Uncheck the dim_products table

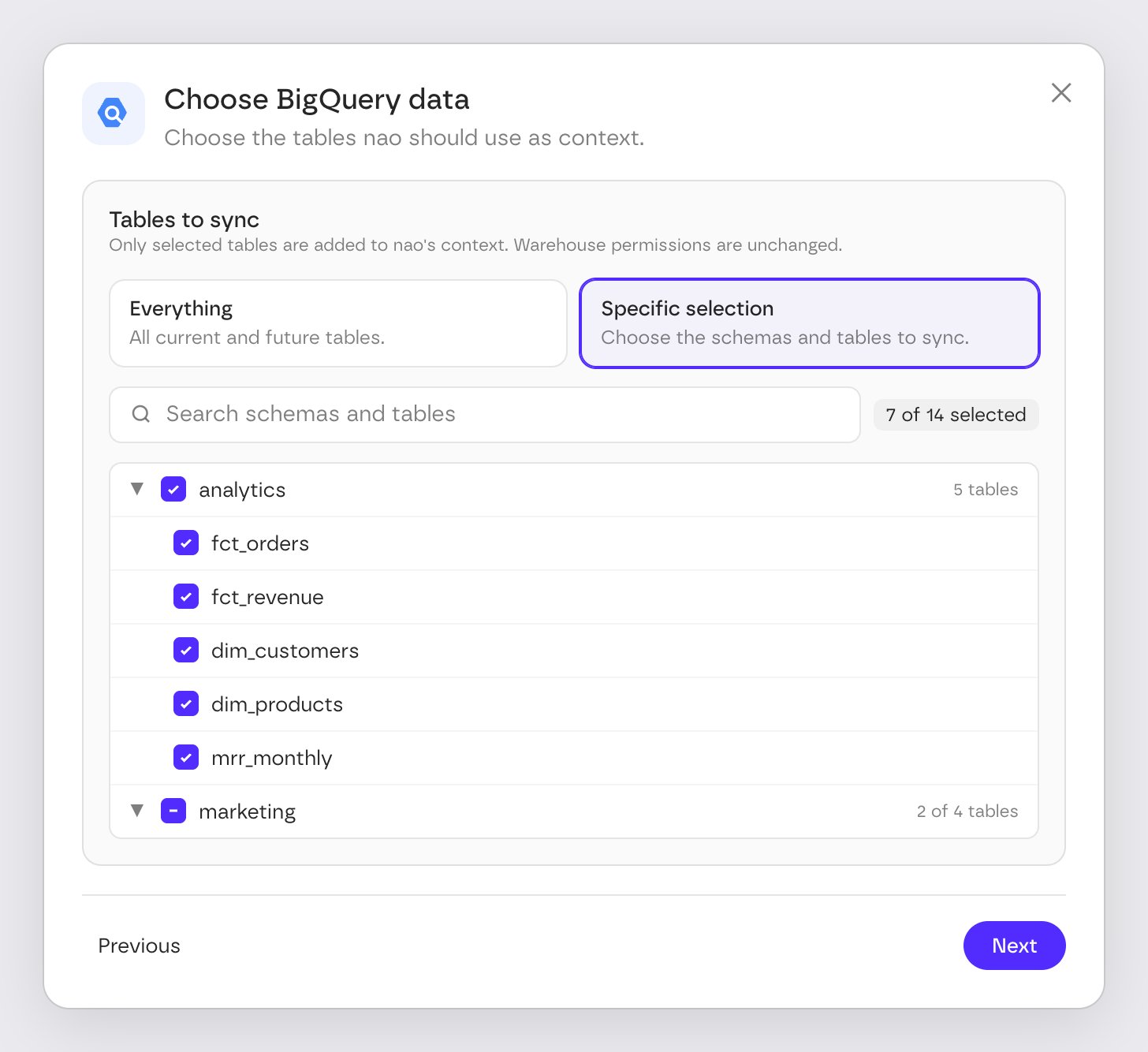(x=186, y=704)
